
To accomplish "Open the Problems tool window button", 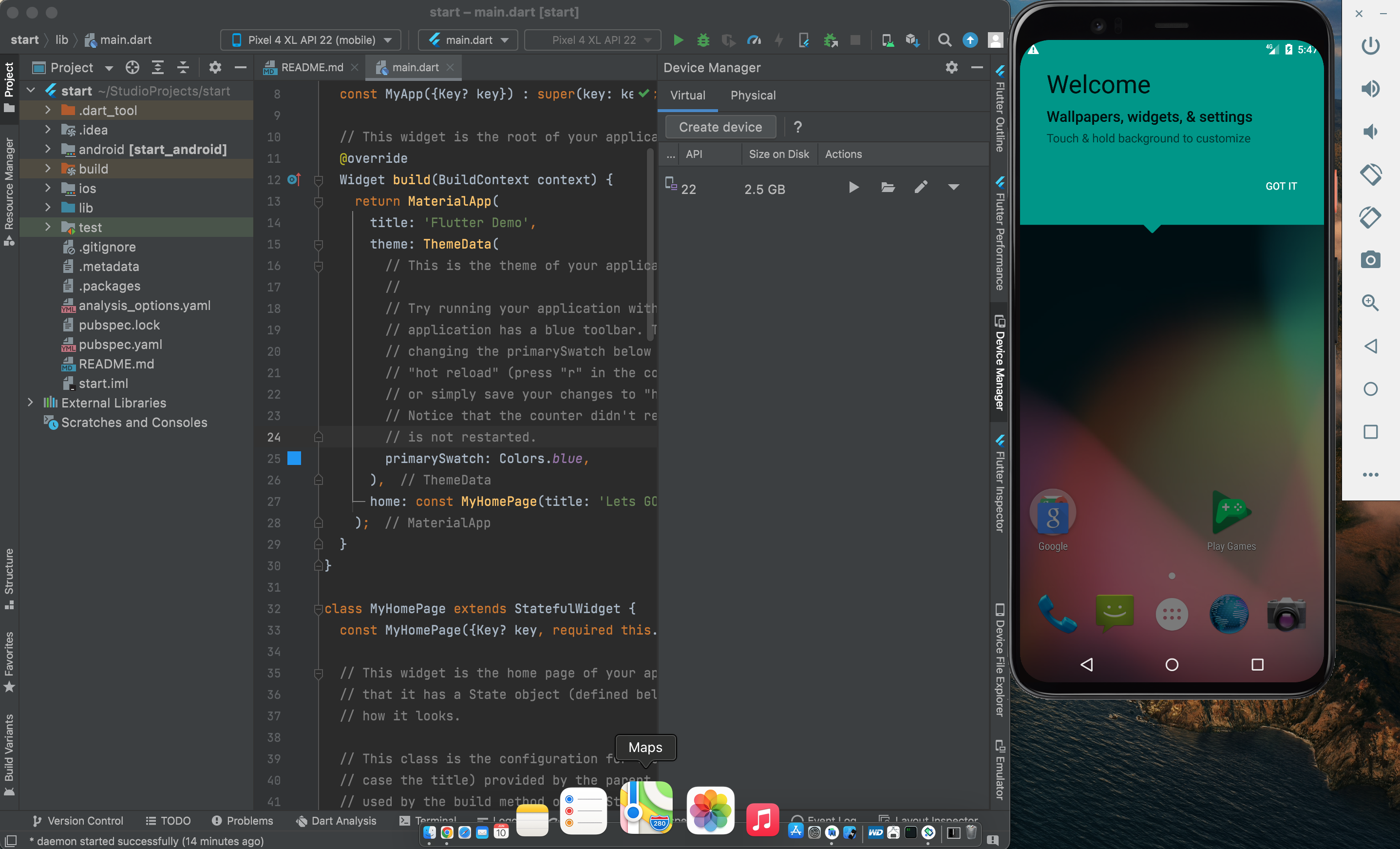I will tap(242, 821).
